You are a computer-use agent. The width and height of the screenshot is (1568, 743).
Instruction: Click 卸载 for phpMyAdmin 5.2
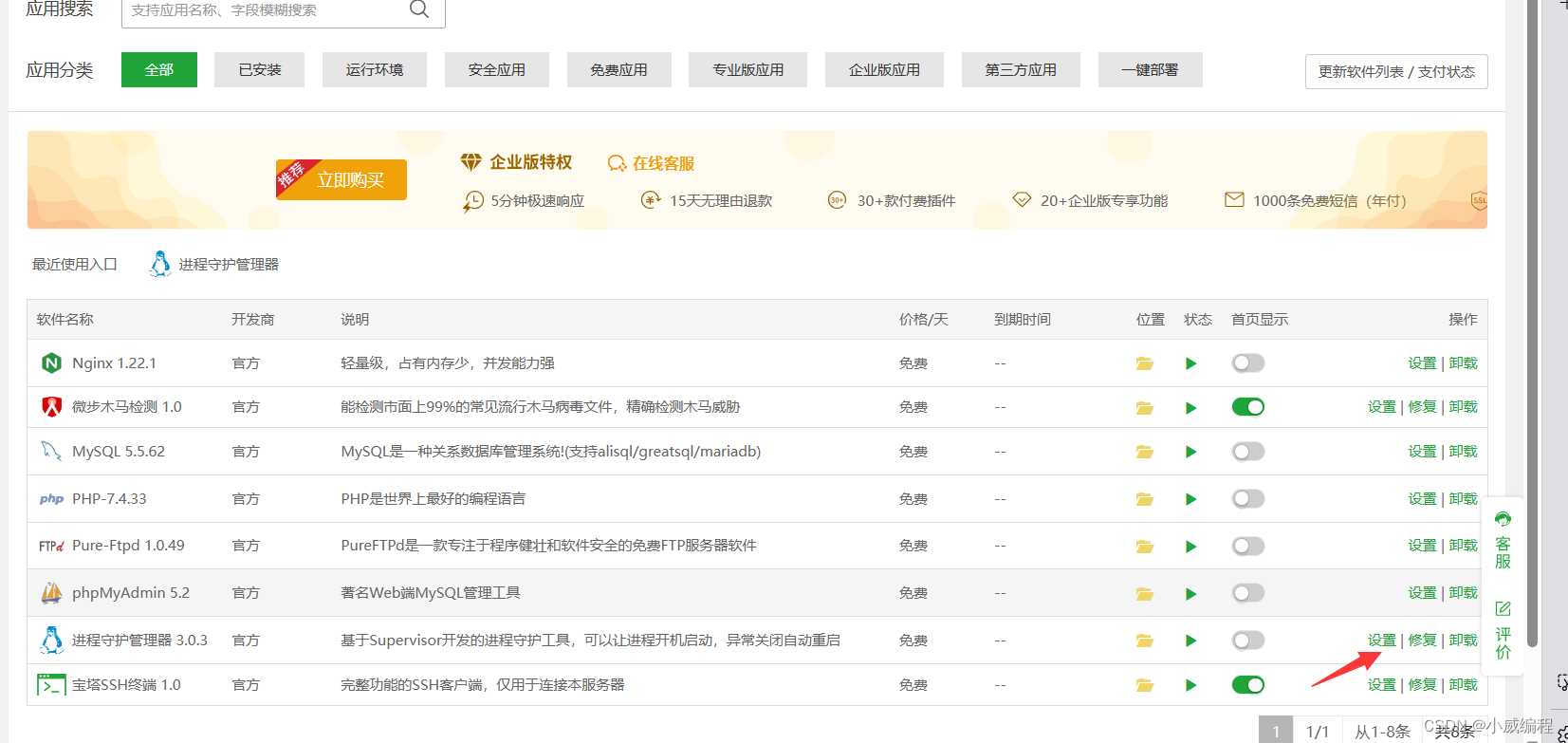pos(1464,593)
